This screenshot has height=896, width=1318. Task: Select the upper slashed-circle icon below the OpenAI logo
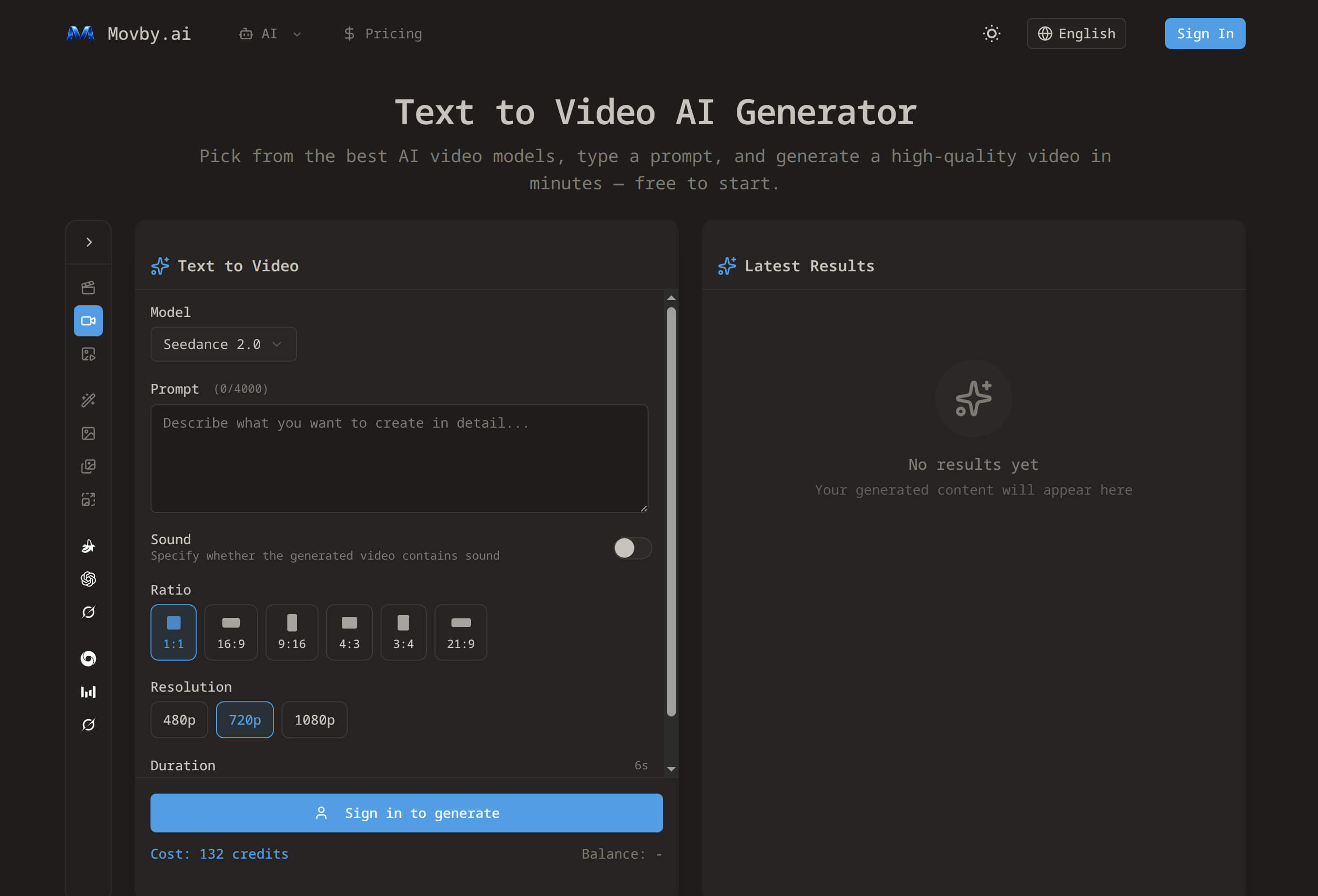[x=88, y=612]
